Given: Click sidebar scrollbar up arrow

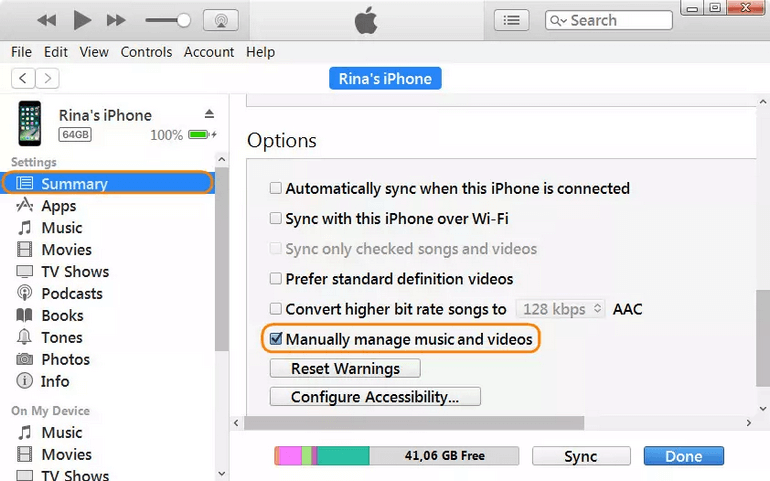Looking at the screenshot, I should click(221, 160).
